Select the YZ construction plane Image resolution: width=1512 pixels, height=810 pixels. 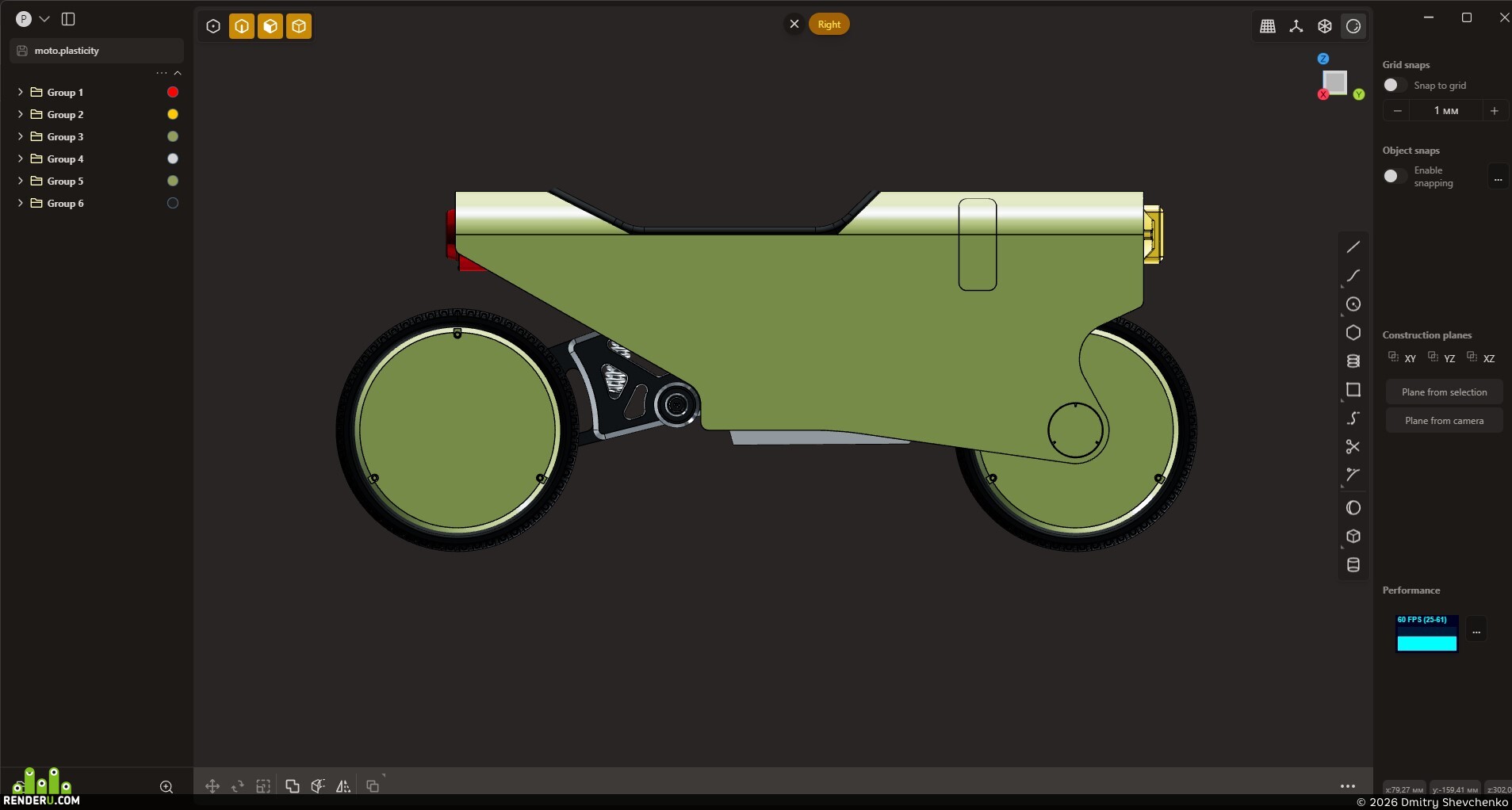(x=1442, y=357)
